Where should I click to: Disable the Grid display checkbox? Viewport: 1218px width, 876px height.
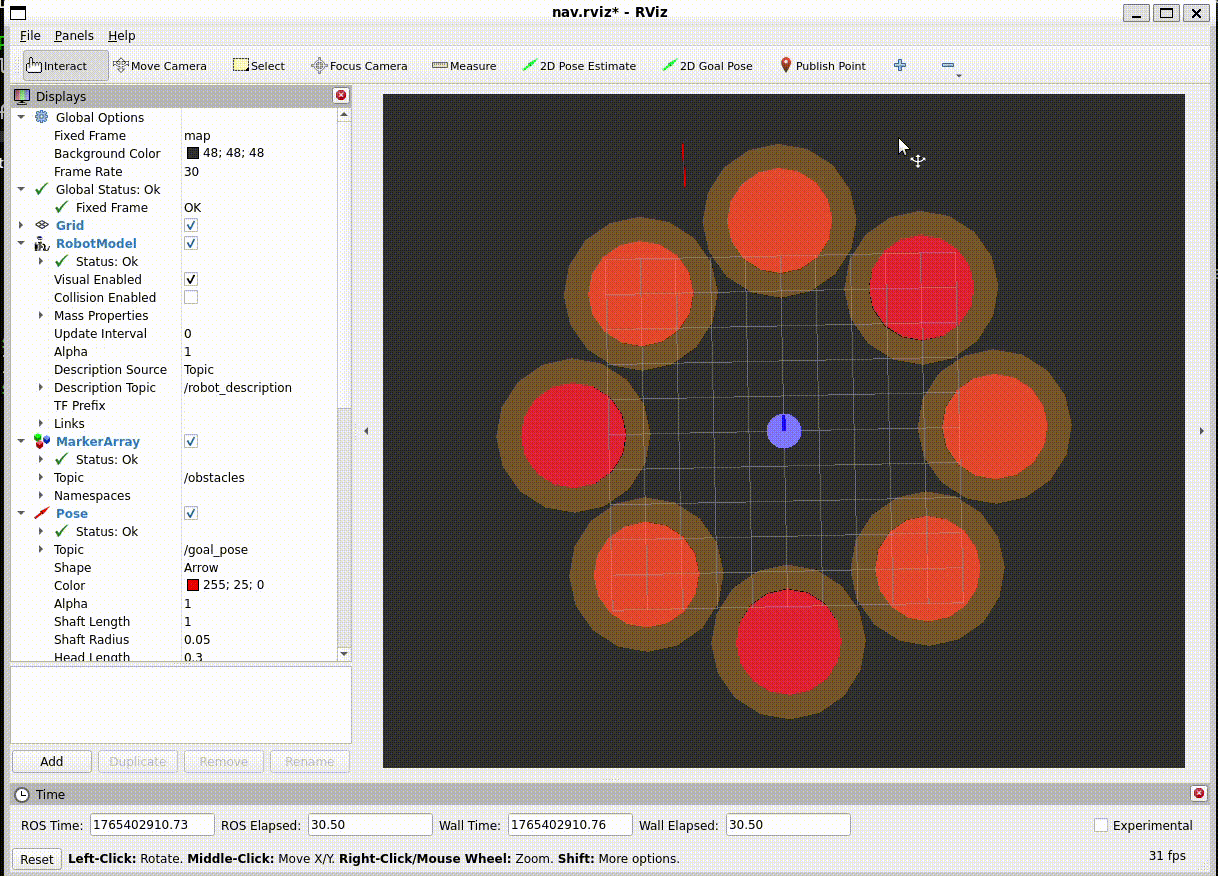(190, 225)
